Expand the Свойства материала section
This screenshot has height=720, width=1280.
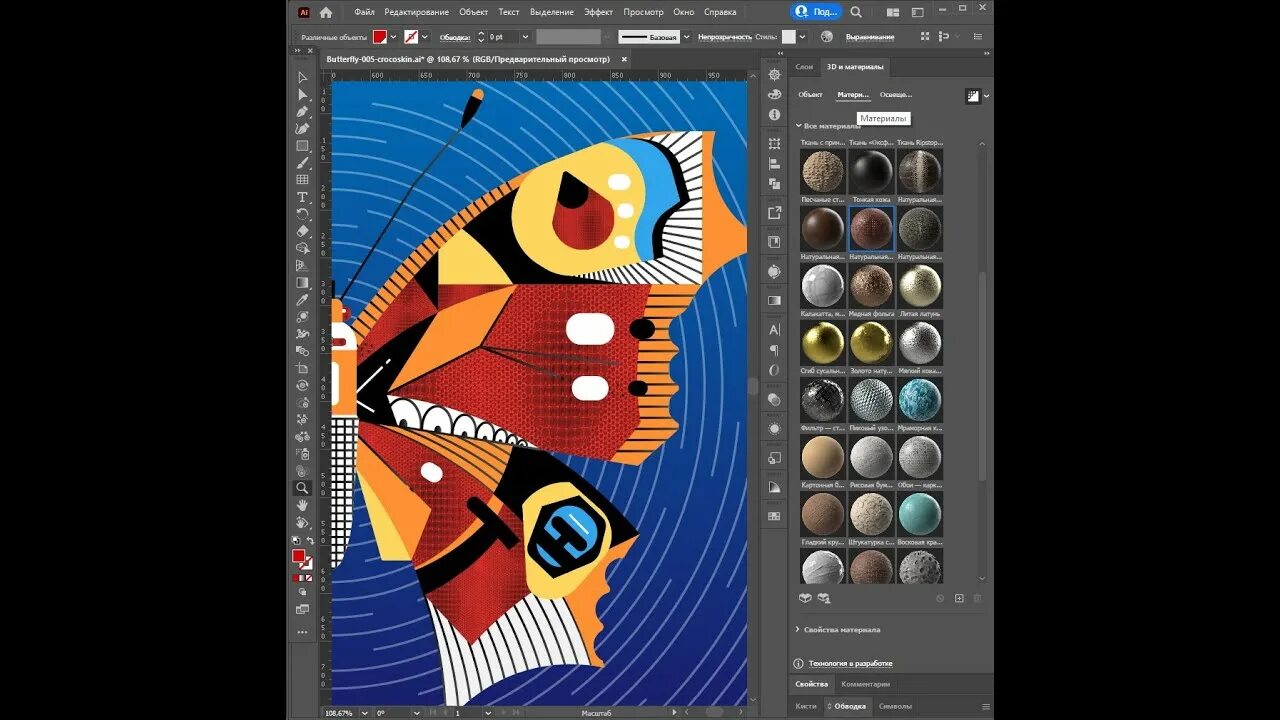[798, 630]
